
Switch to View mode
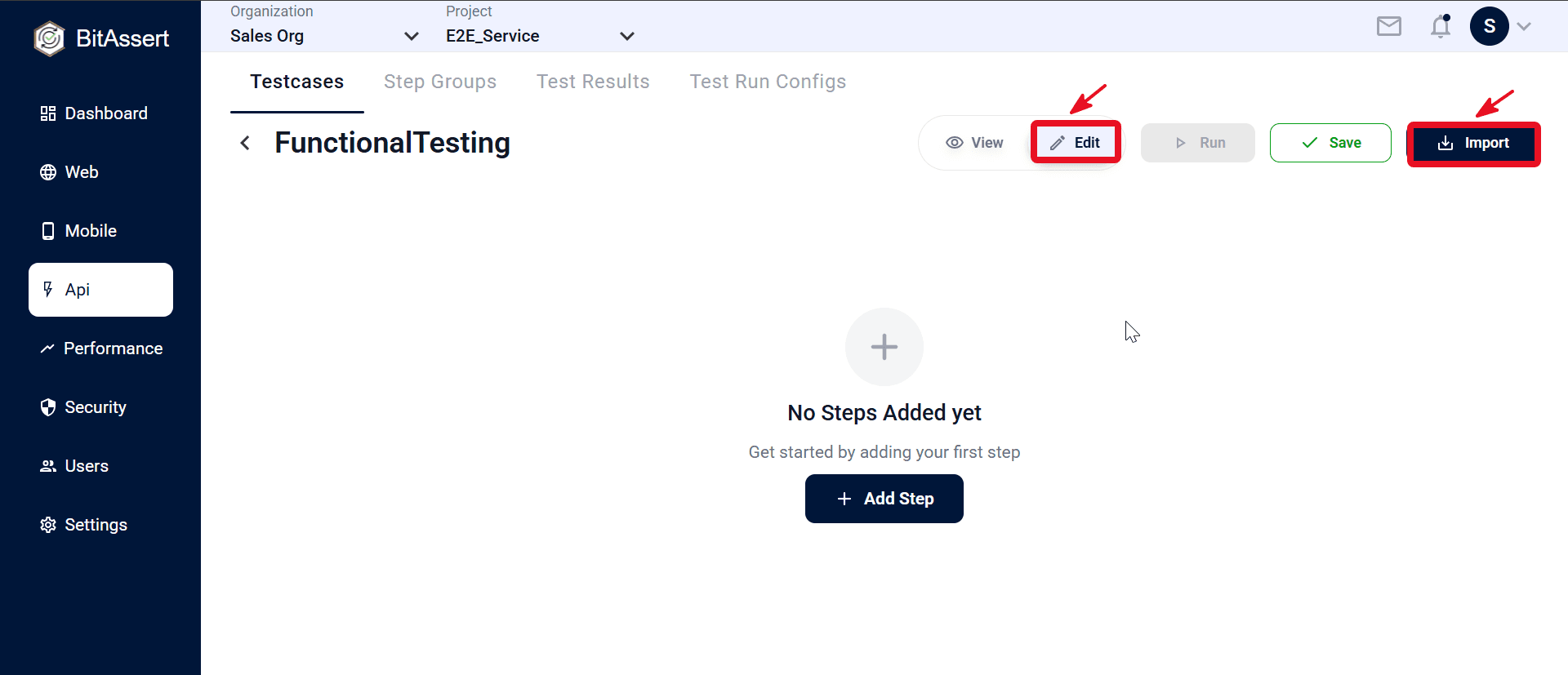(974, 143)
